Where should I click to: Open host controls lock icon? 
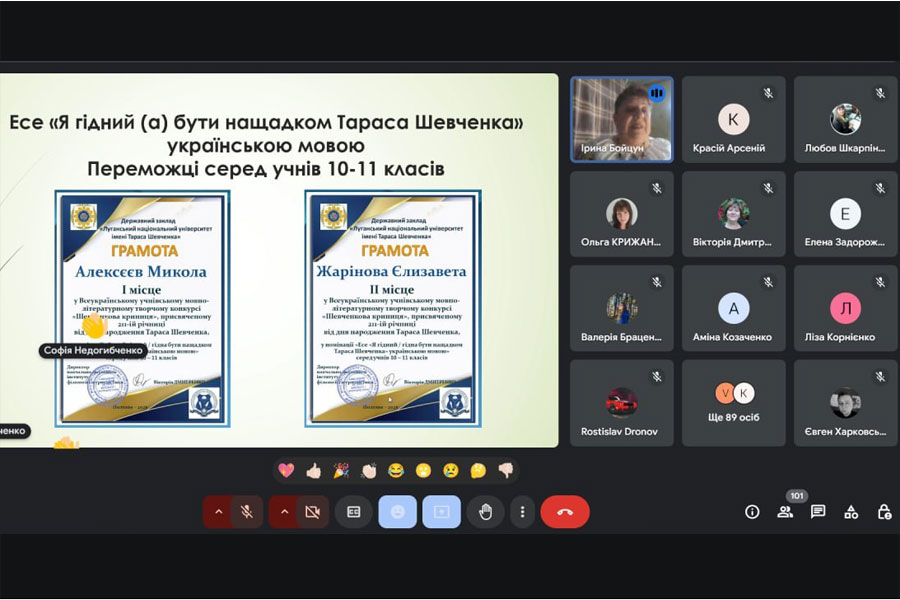pyautogui.click(x=884, y=512)
